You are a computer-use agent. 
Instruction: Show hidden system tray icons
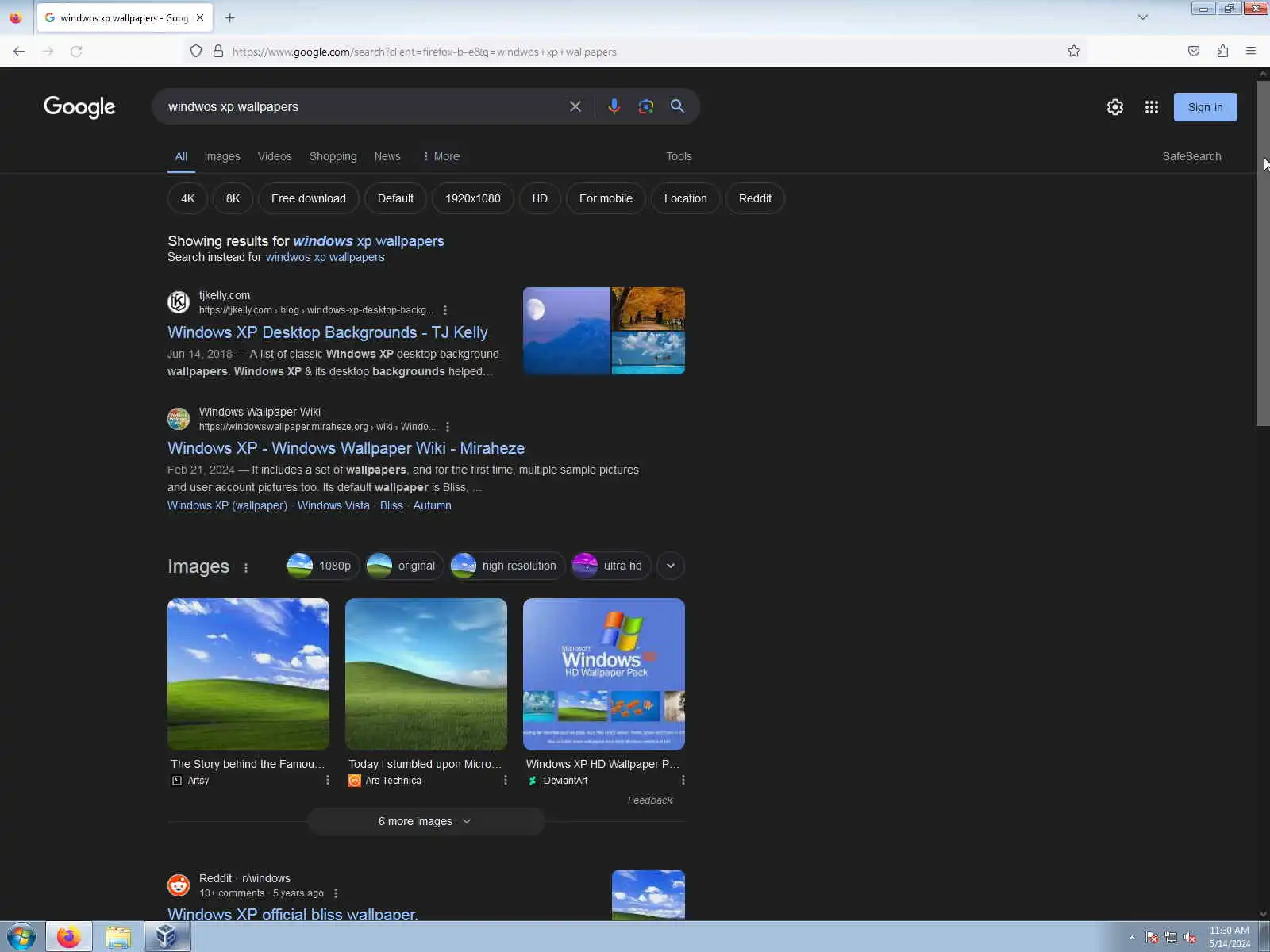[1132, 938]
